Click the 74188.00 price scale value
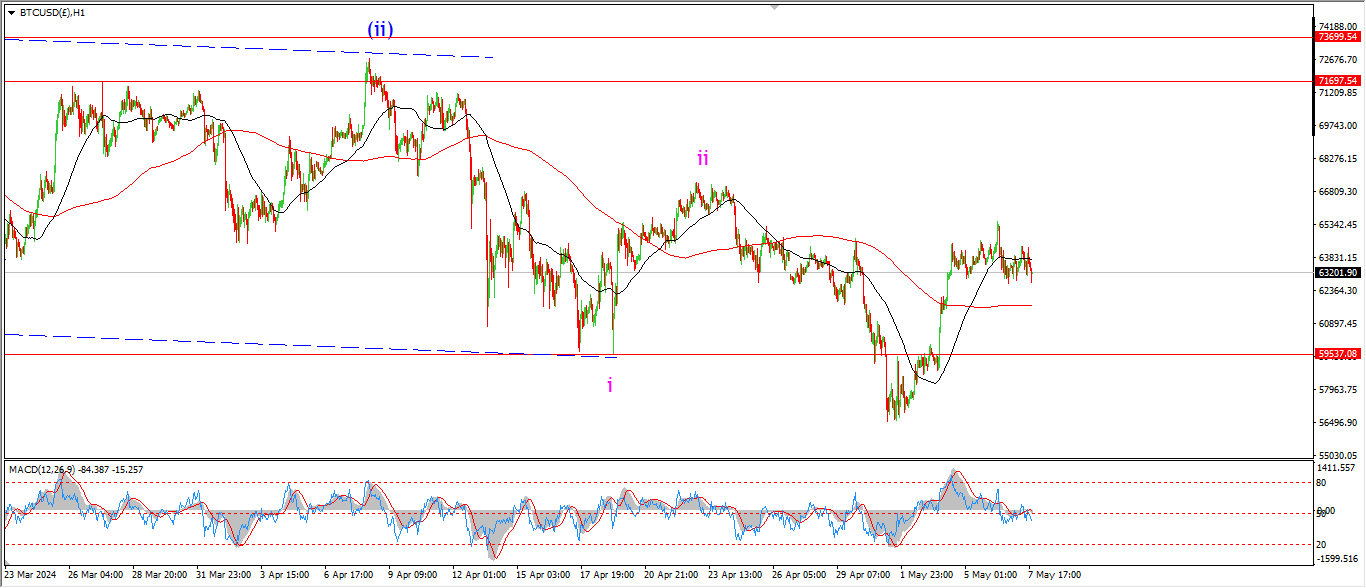 click(1338, 26)
